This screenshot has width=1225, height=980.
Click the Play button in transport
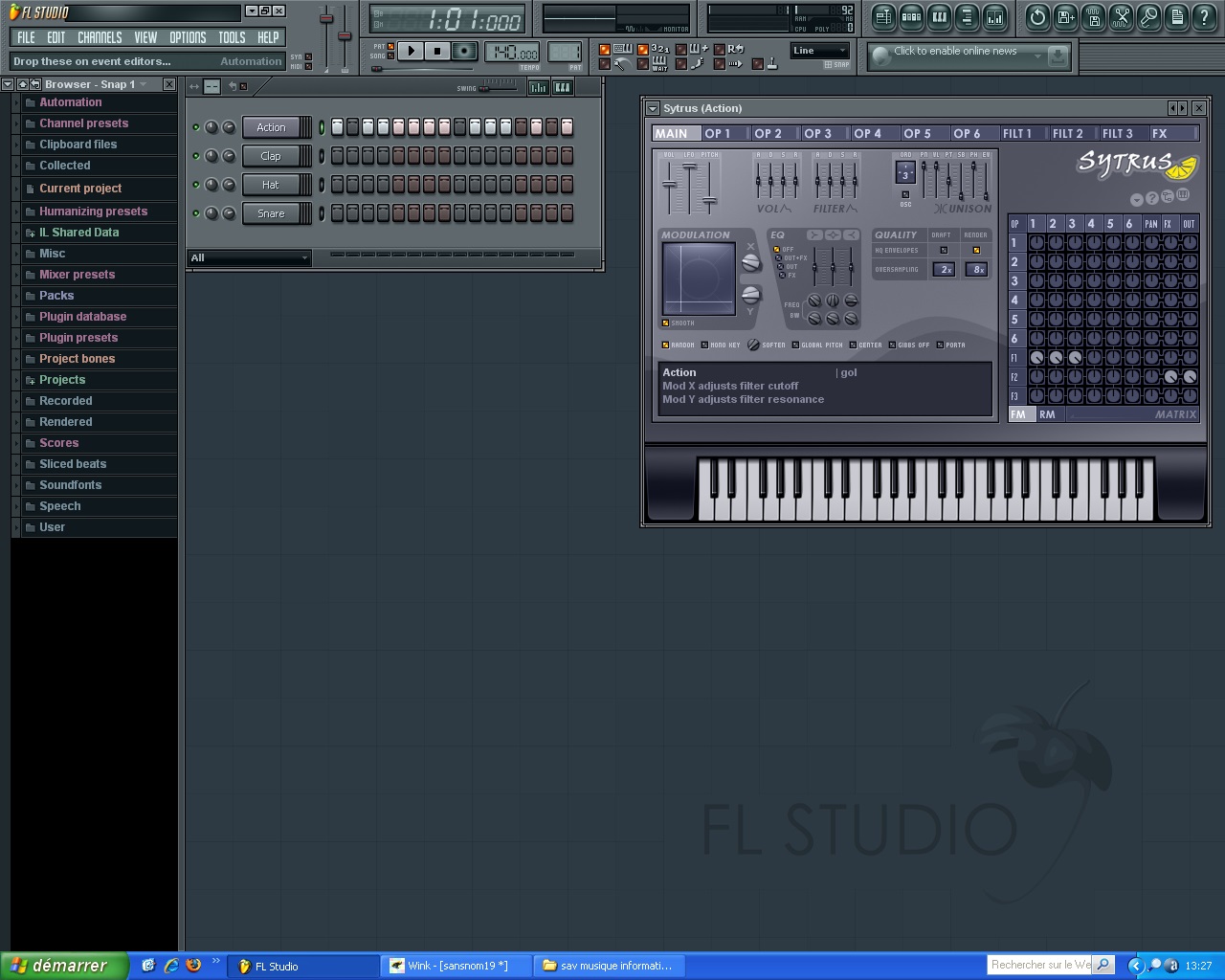pyautogui.click(x=411, y=51)
